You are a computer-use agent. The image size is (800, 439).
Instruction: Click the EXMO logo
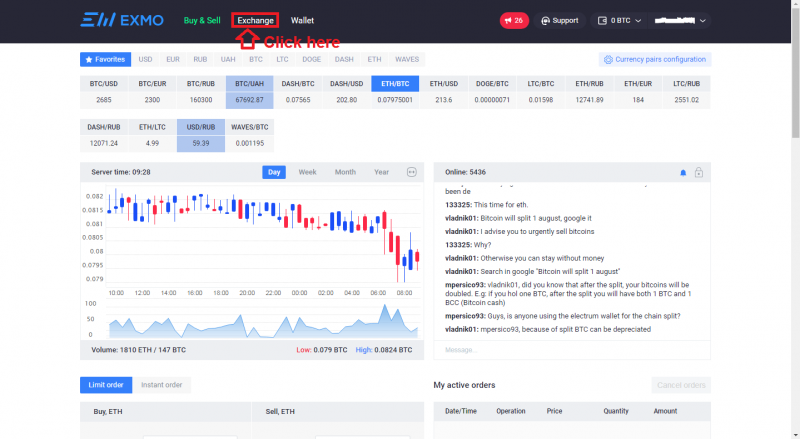pos(122,20)
